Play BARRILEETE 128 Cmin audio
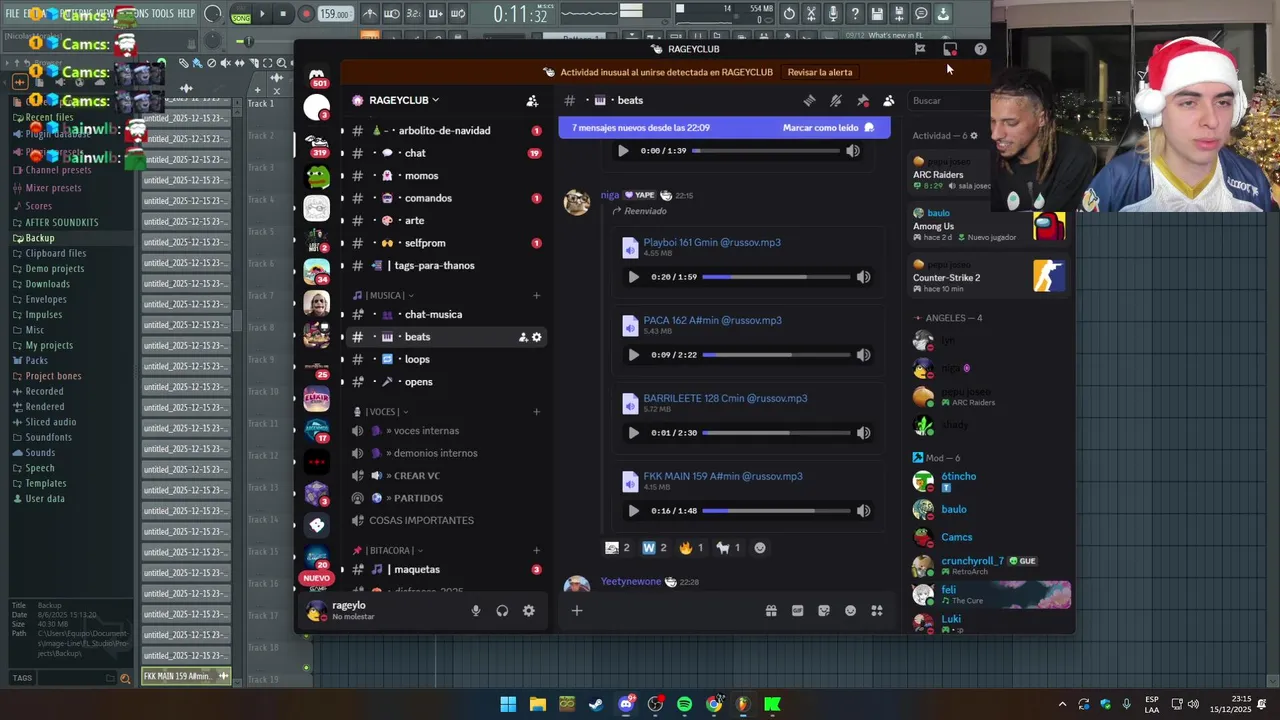1280x720 pixels. tap(633, 433)
